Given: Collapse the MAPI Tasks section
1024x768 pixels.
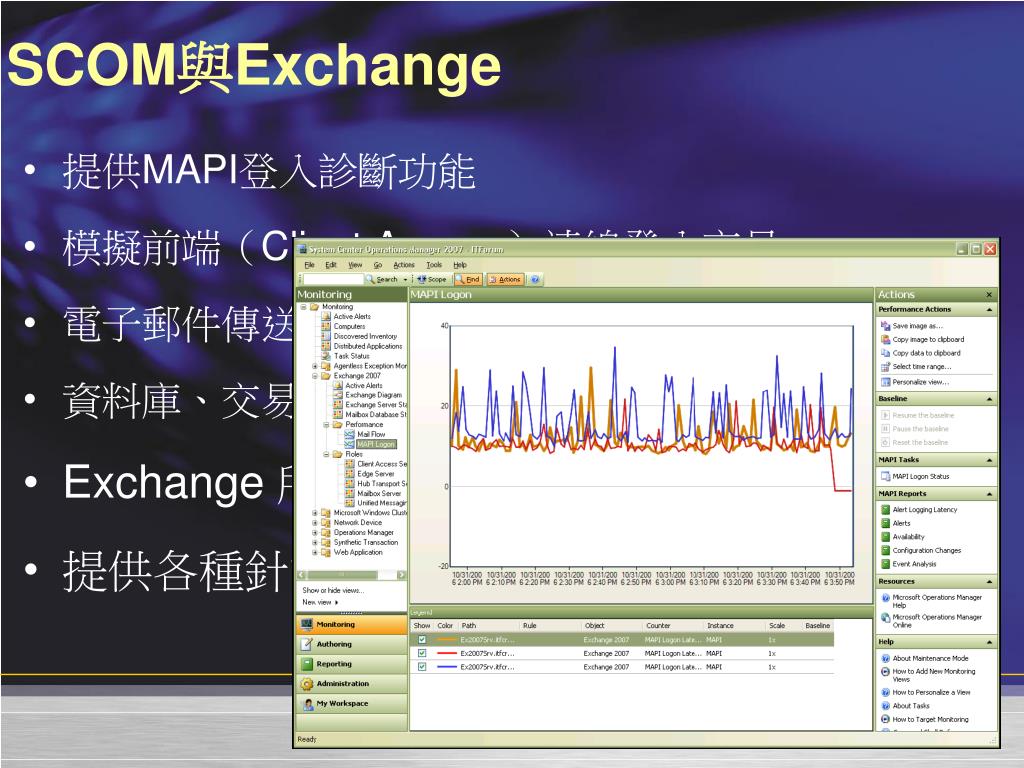Looking at the screenshot, I should point(989,460).
